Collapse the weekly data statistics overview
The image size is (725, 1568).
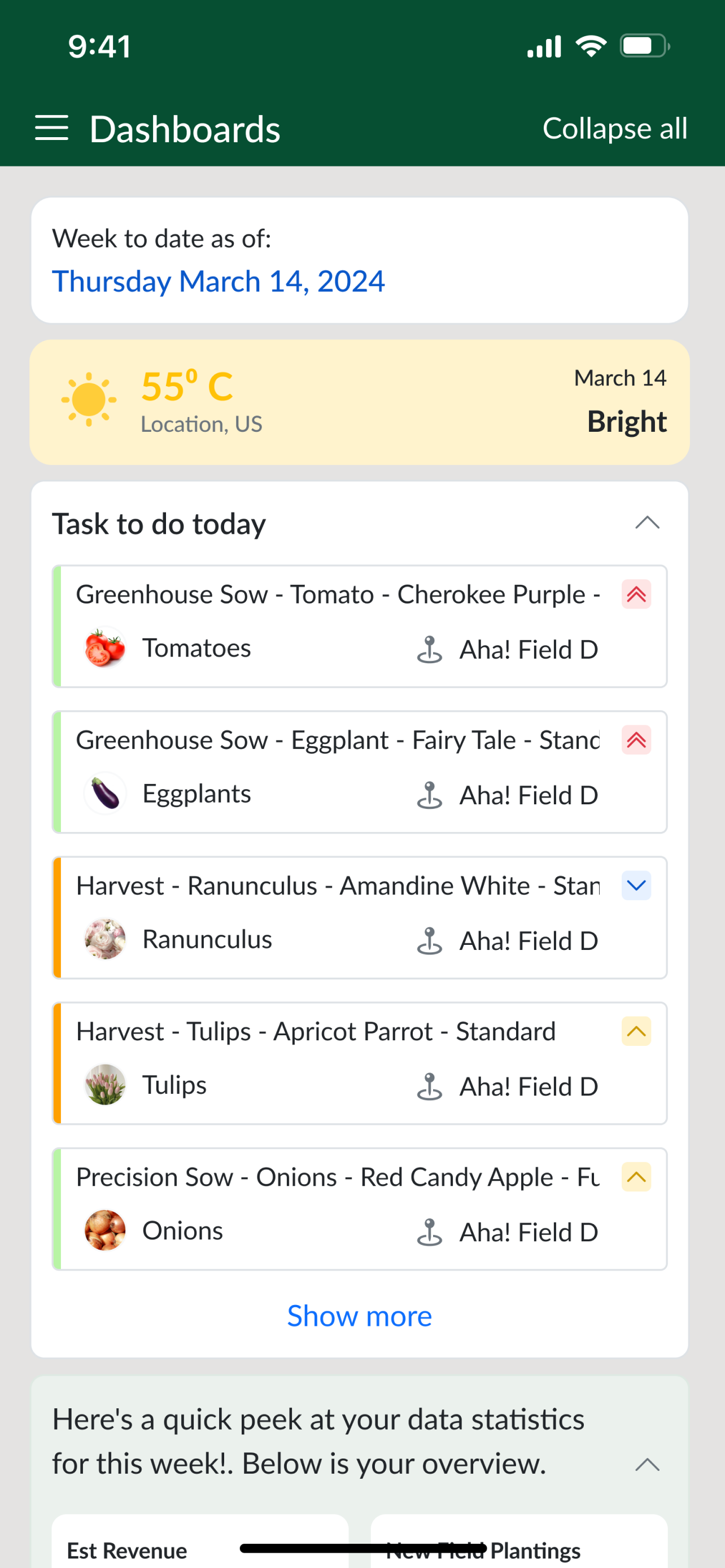tap(647, 1465)
